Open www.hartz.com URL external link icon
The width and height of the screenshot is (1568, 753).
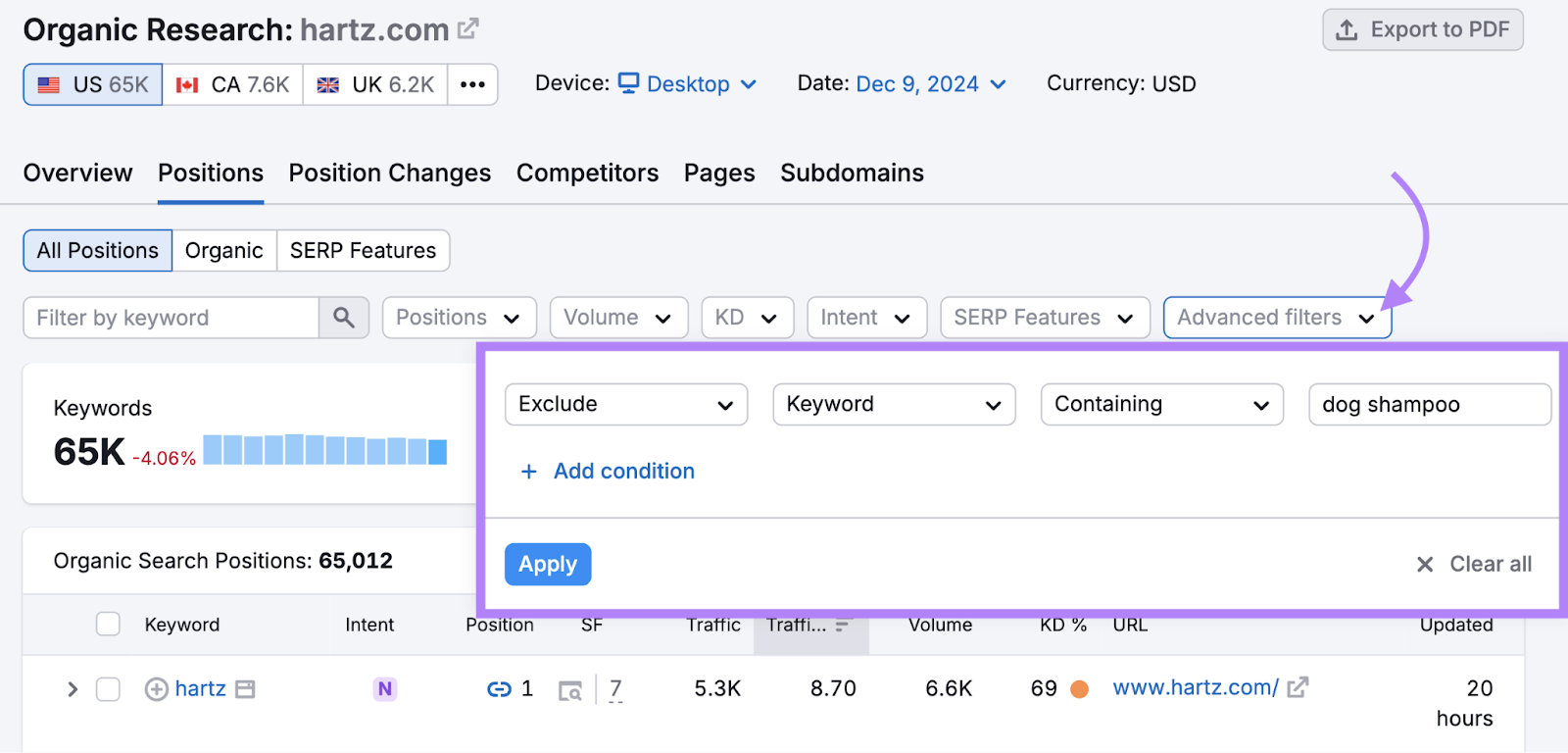(1298, 687)
